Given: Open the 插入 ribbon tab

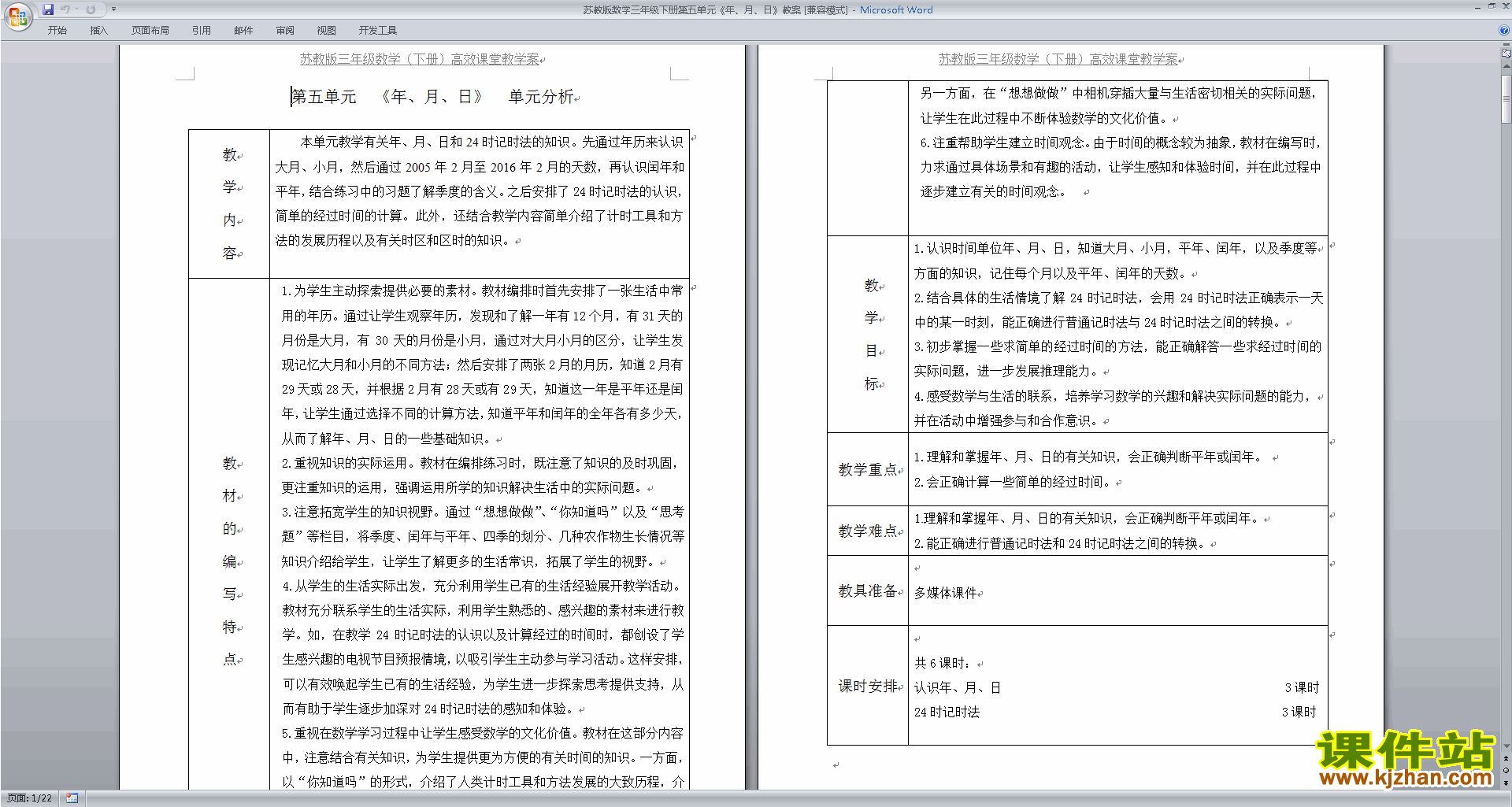Looking at the screenshot, I should click(x=98, y=30).
